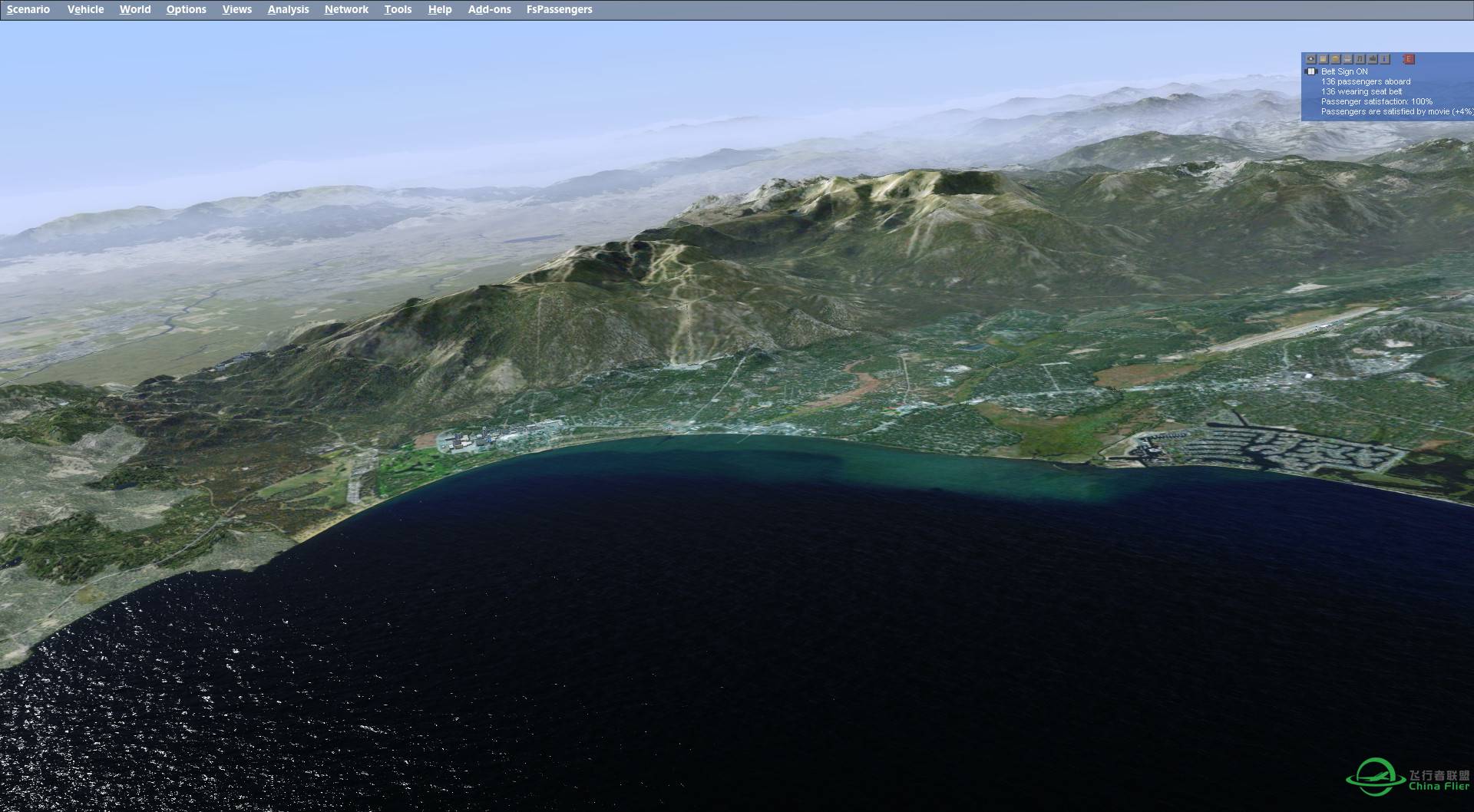Click the yellow square icon in FsPassengers panel
Screen dimensions: 1474x812
click(1324, 59)
